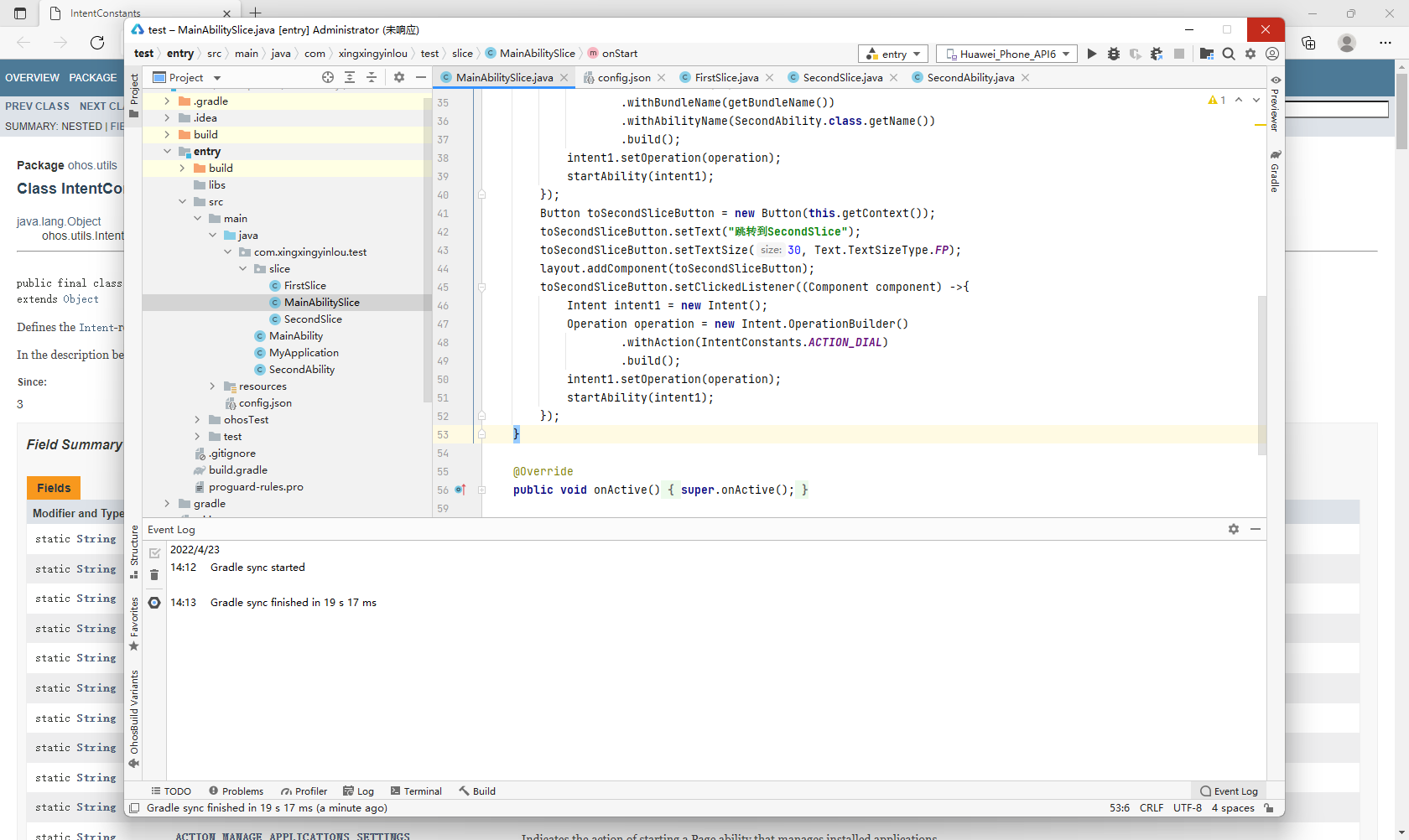Expand the resources folder

coord(212,386)
